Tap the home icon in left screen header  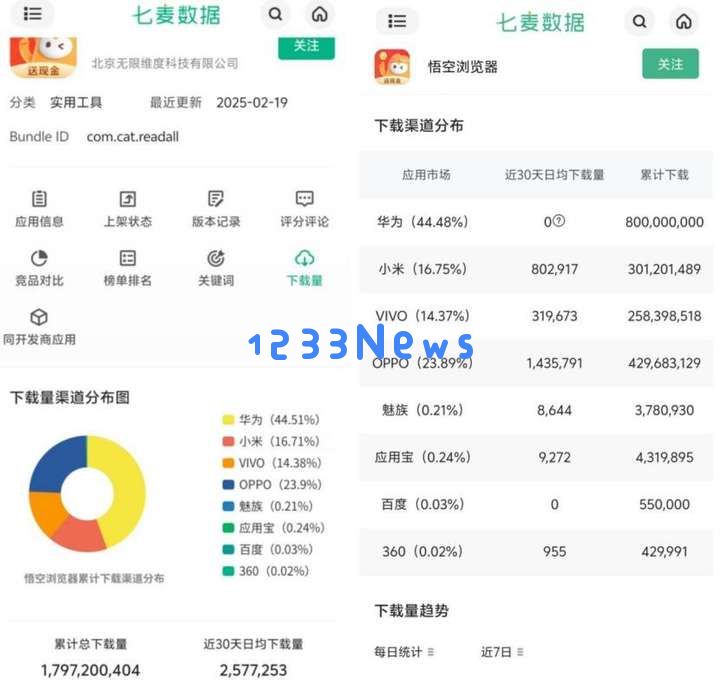320,14
